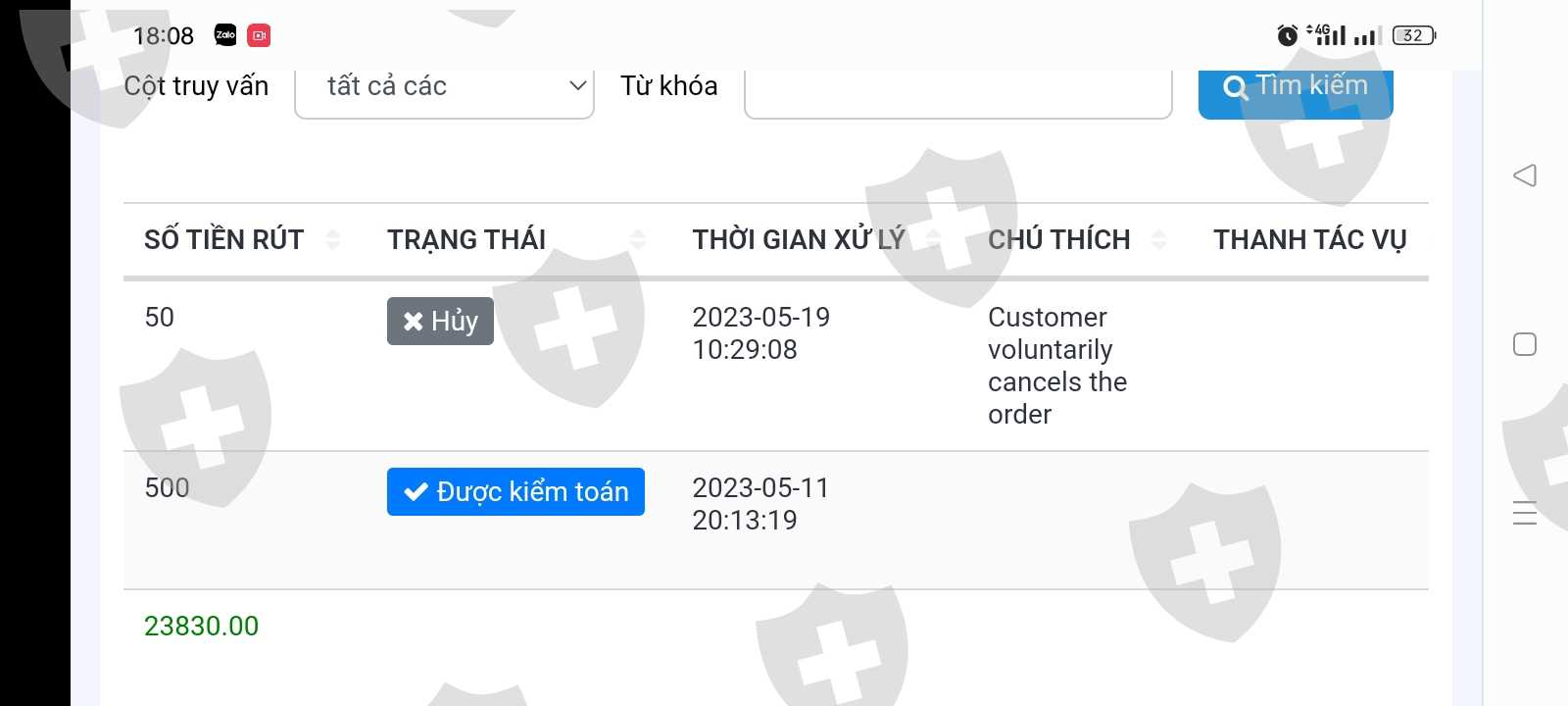The width and height of the screenshot is (1568, 706).
Task: Sort by SỐ TIỀN RÚT column arrows
Action: point(332,239)
